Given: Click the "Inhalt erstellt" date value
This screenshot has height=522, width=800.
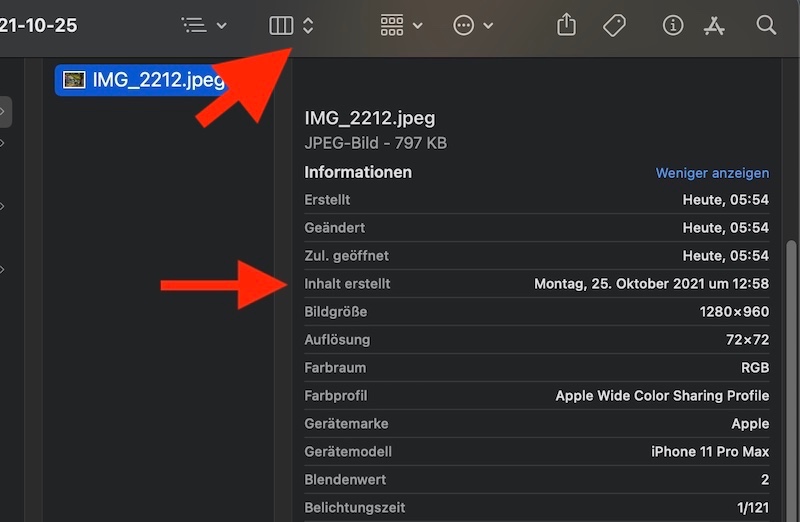Looking at the screenshot, I should pos(651,284).
